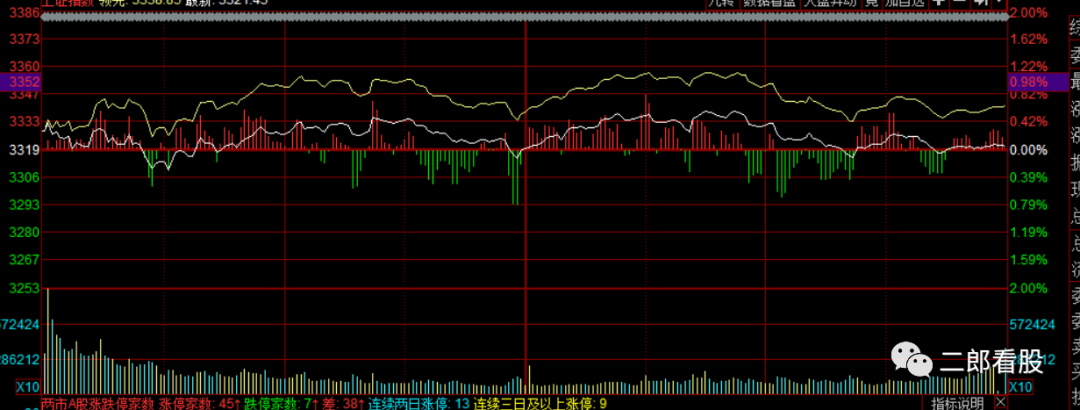
Task: Click the 3333 price axis label
Action: [25, 123]
